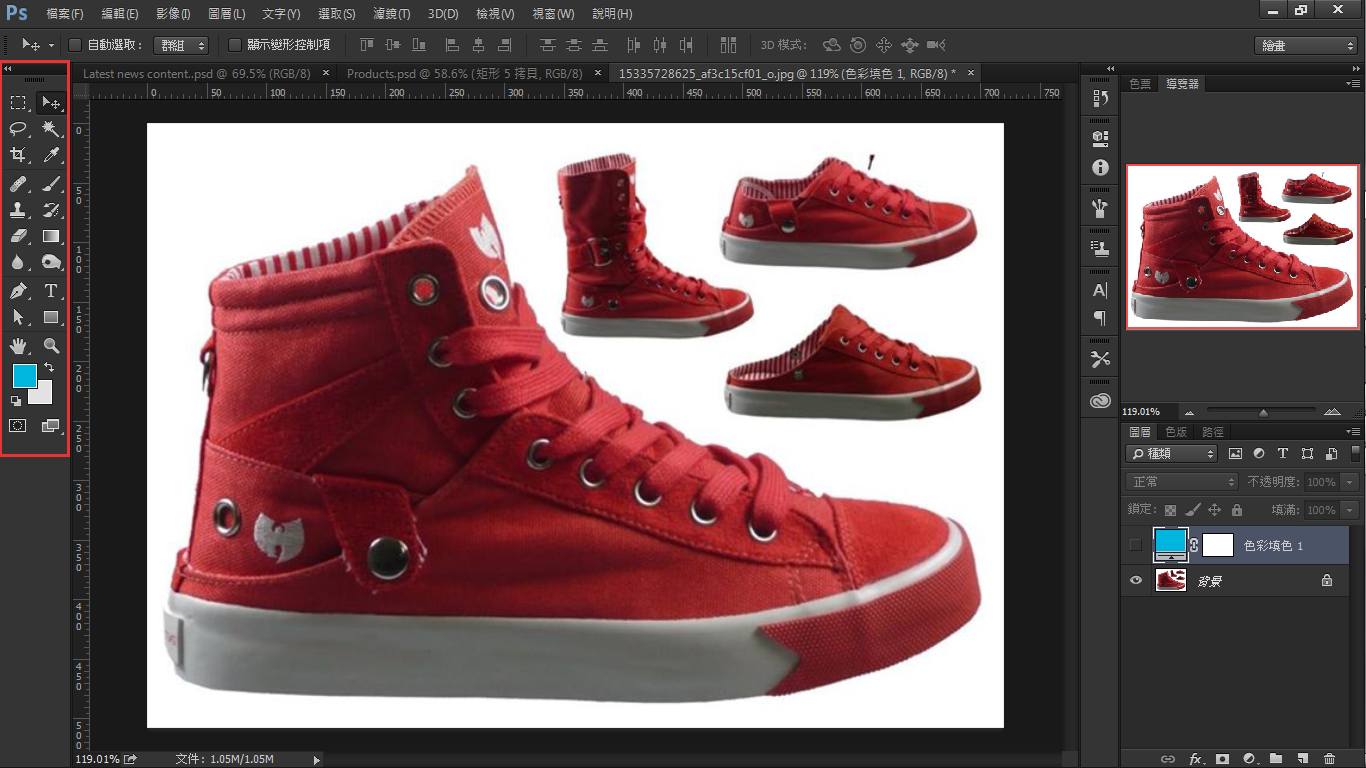Select the Move tool in the toolbox
Viewport: 1366px width, 768px height.
pyautogui.click(x=50, y=103)
